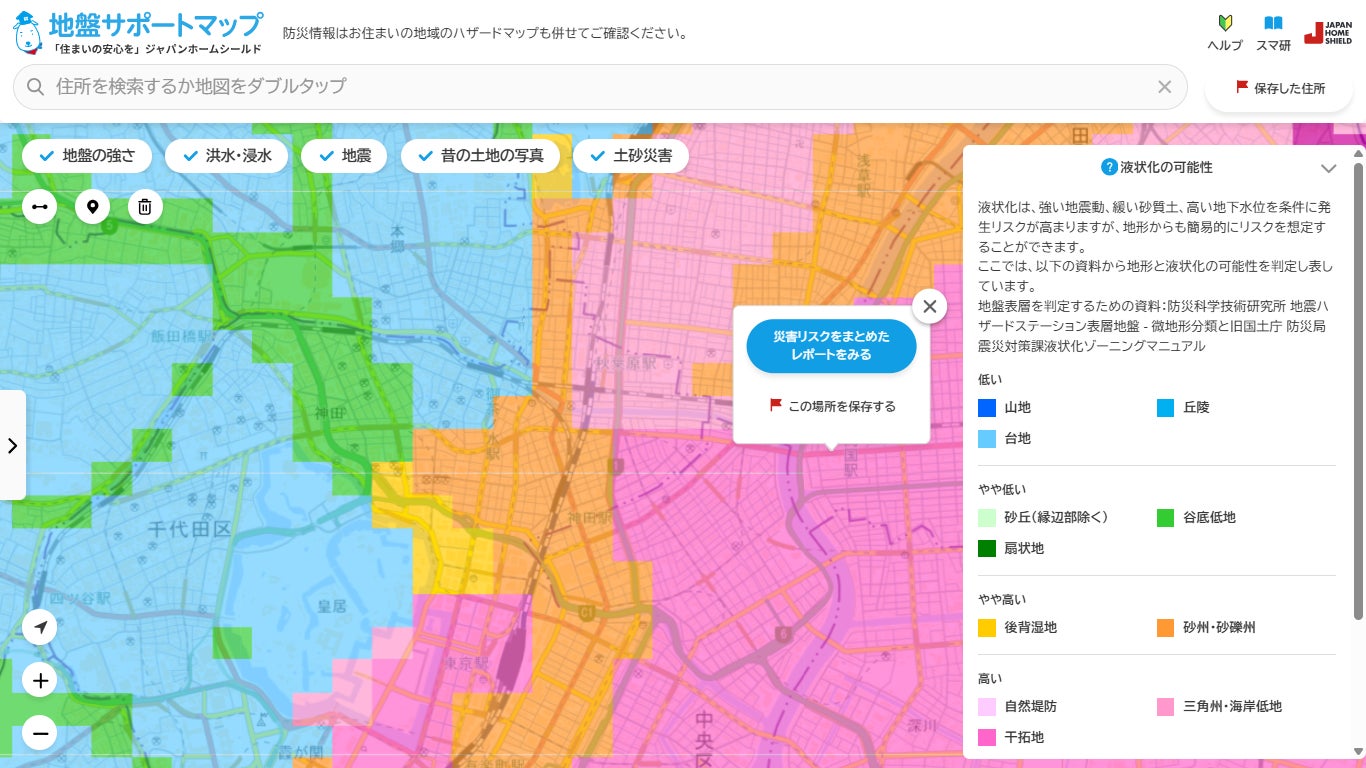
Task: Select the distance measure tool icon
Action: coord(40,207)
